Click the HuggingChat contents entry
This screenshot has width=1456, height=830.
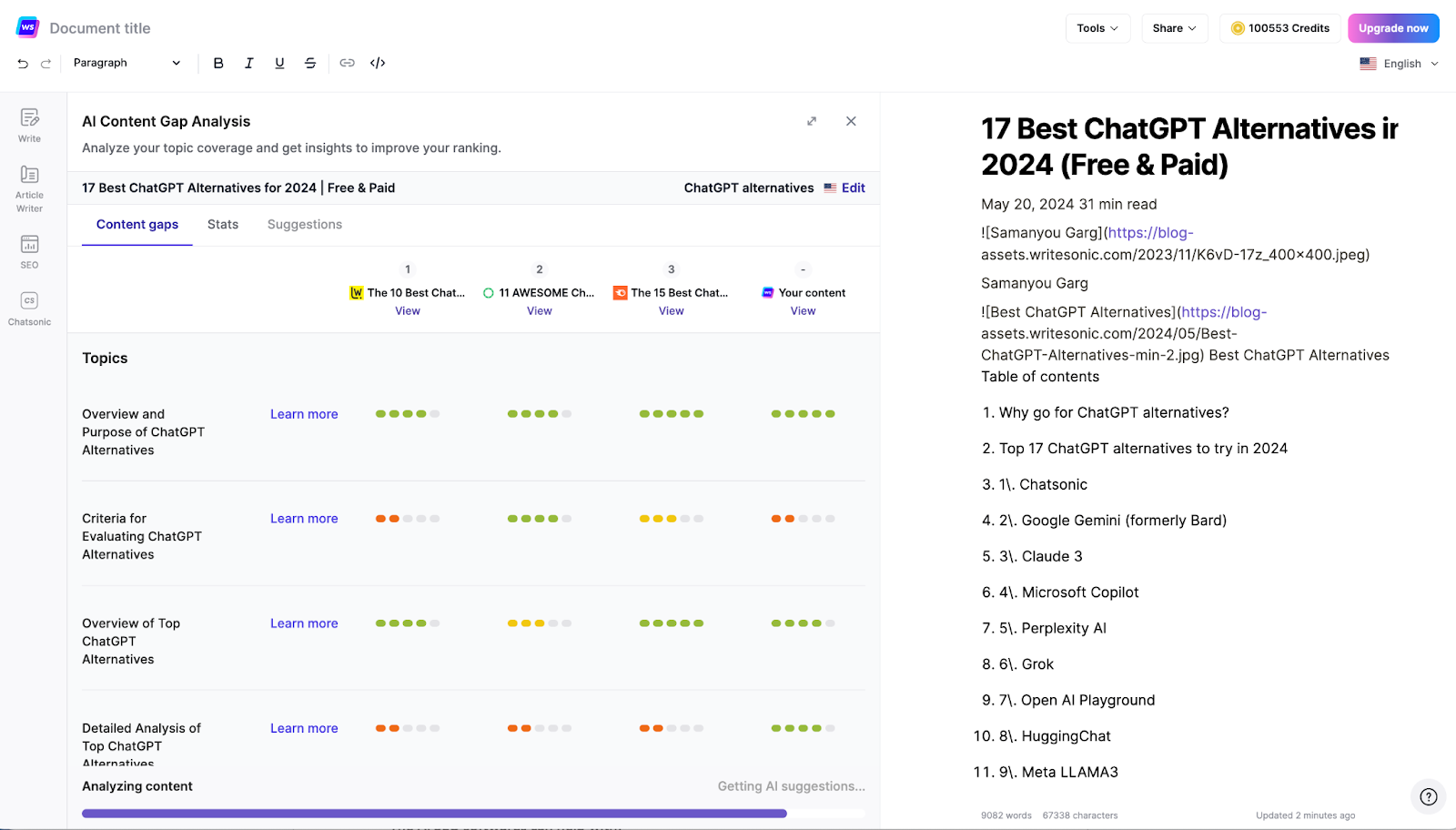tap(1055, 736)
